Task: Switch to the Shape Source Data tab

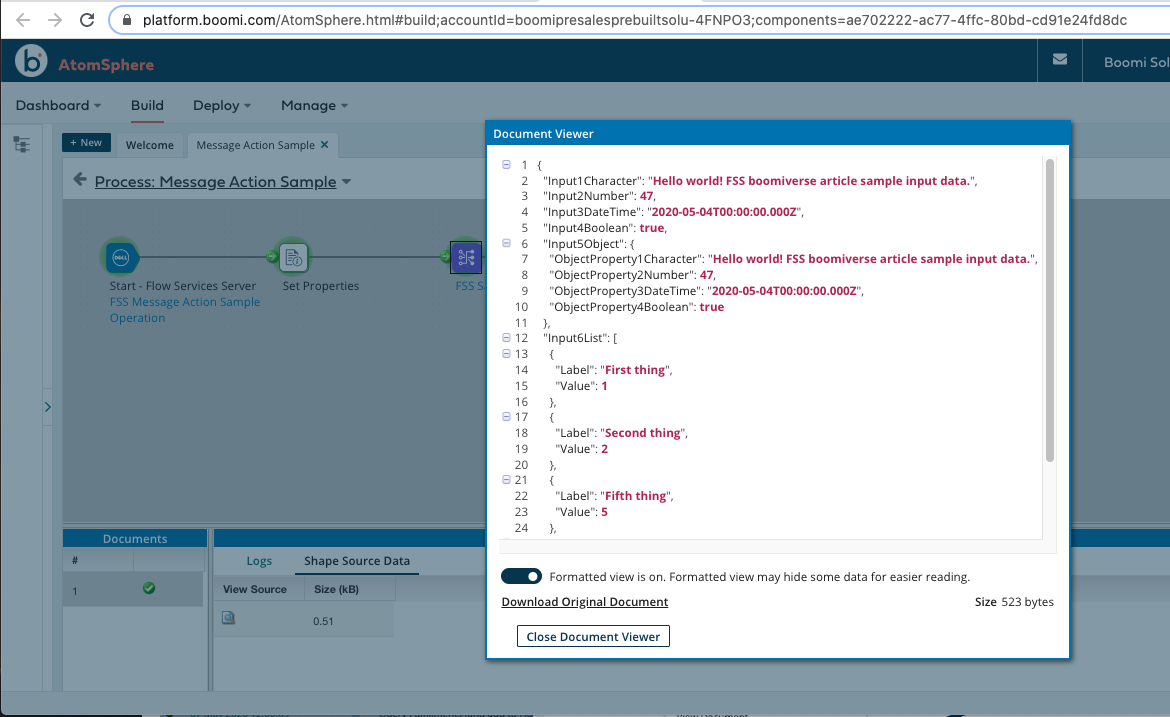Action: tap(357, 561)
